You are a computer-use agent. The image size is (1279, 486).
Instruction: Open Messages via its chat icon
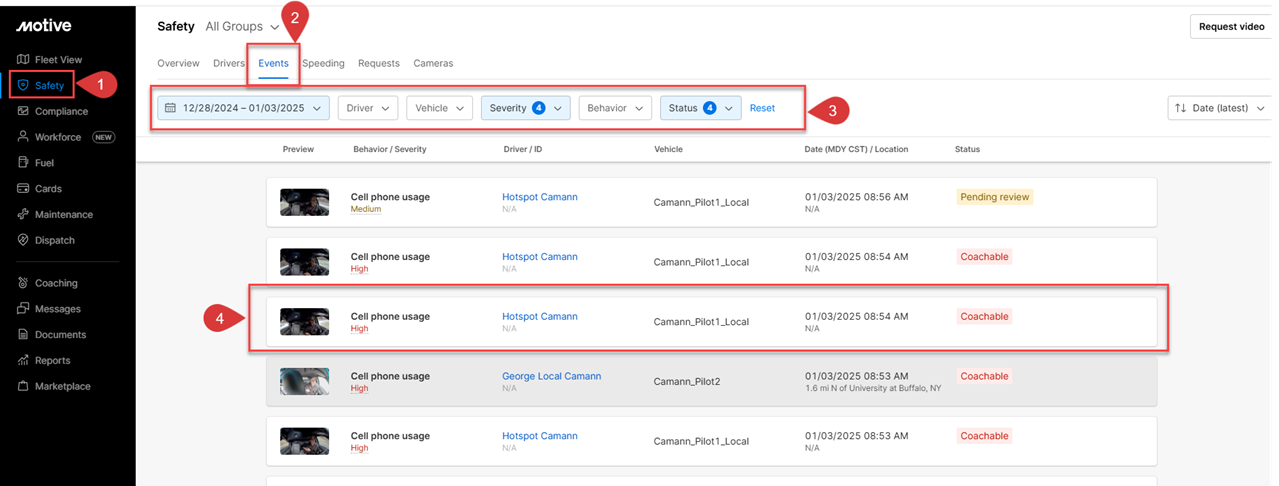click(x=23, y=309)
